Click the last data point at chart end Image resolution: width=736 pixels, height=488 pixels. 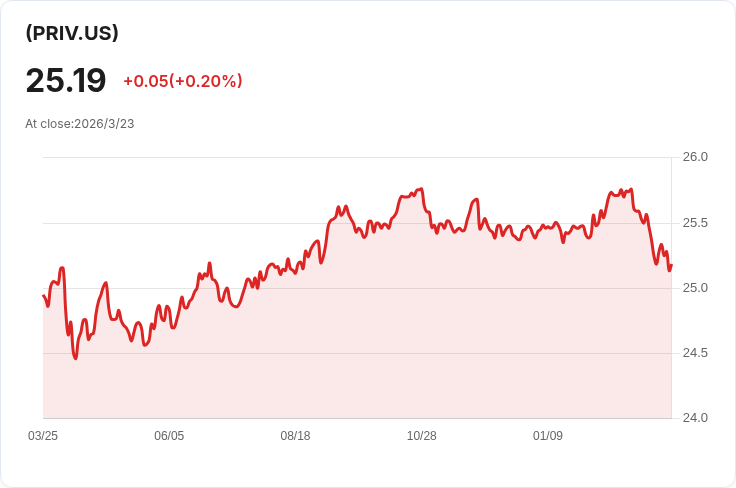672,266
